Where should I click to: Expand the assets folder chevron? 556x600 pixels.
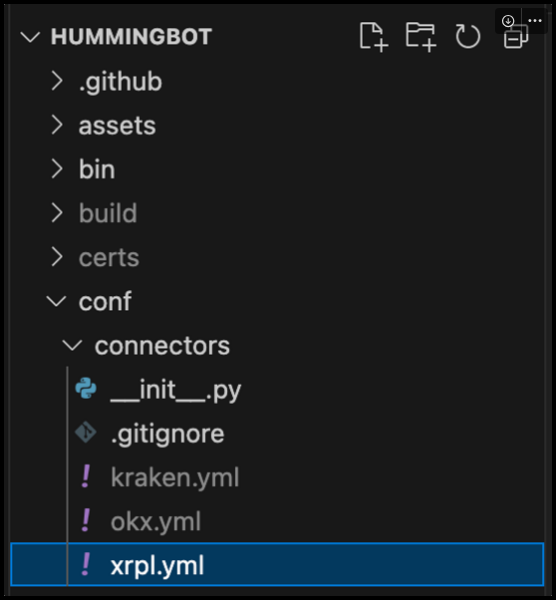click(57, 125)
